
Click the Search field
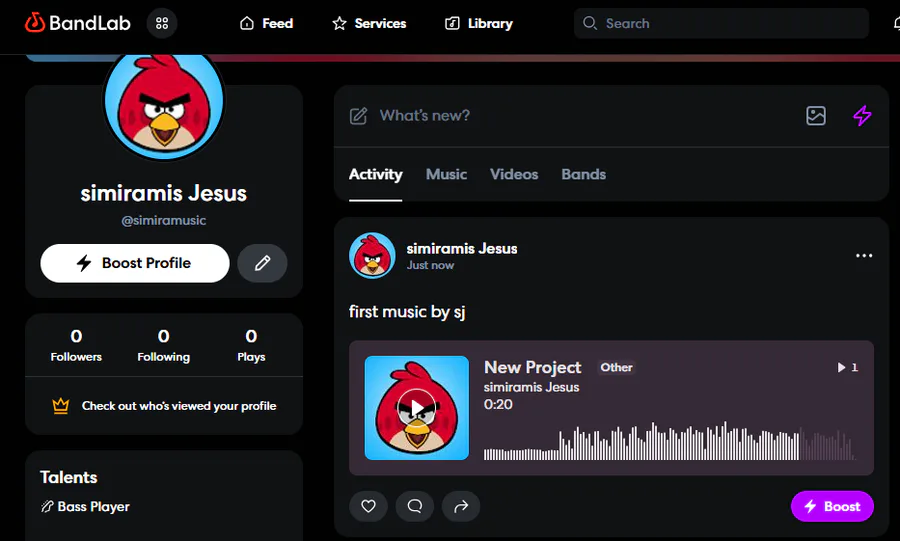721,24
